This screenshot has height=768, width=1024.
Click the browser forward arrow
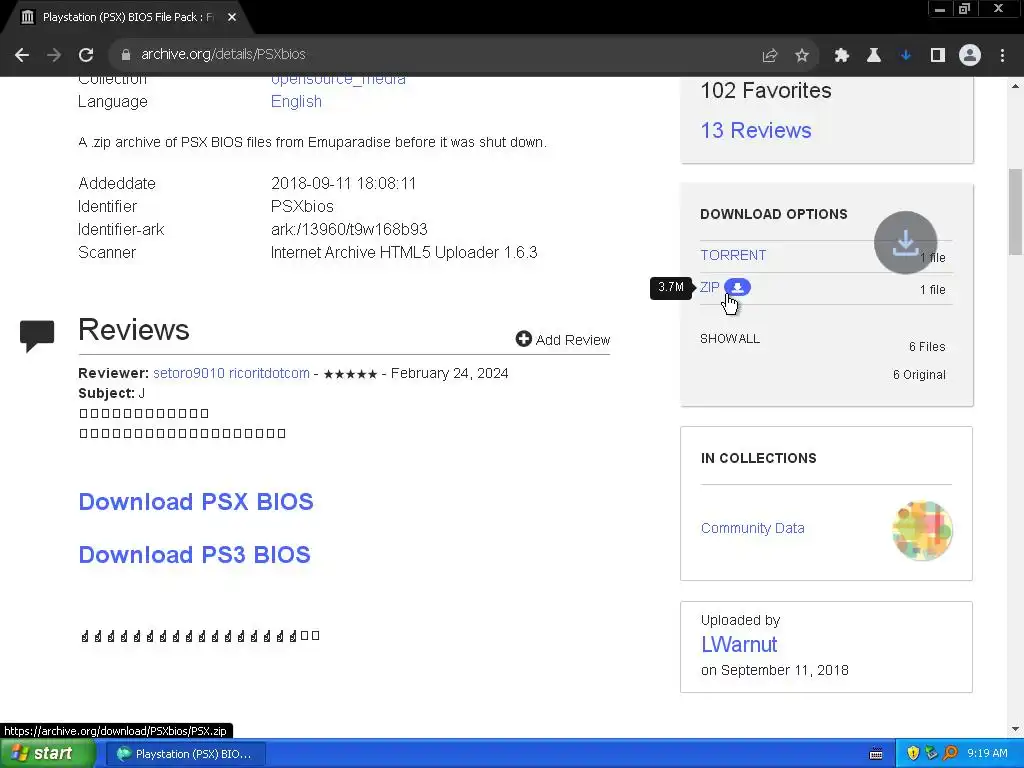pyautogui.click(x=54, y=55)
